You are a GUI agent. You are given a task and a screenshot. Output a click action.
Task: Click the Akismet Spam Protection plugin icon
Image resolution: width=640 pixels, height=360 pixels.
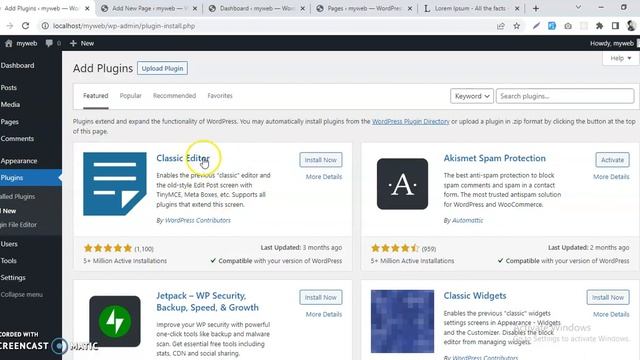(402, 184)
